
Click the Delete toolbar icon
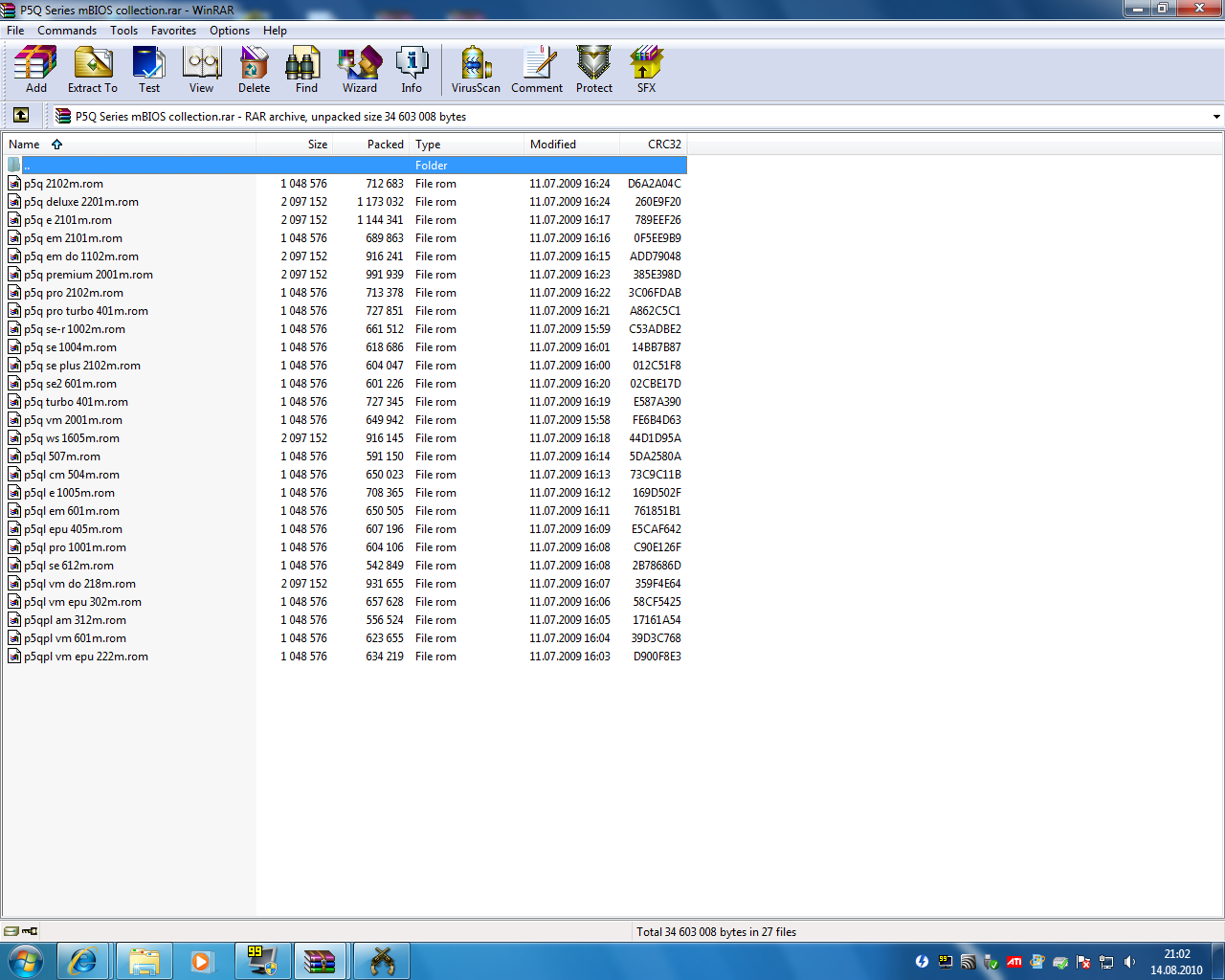point(254,69)
